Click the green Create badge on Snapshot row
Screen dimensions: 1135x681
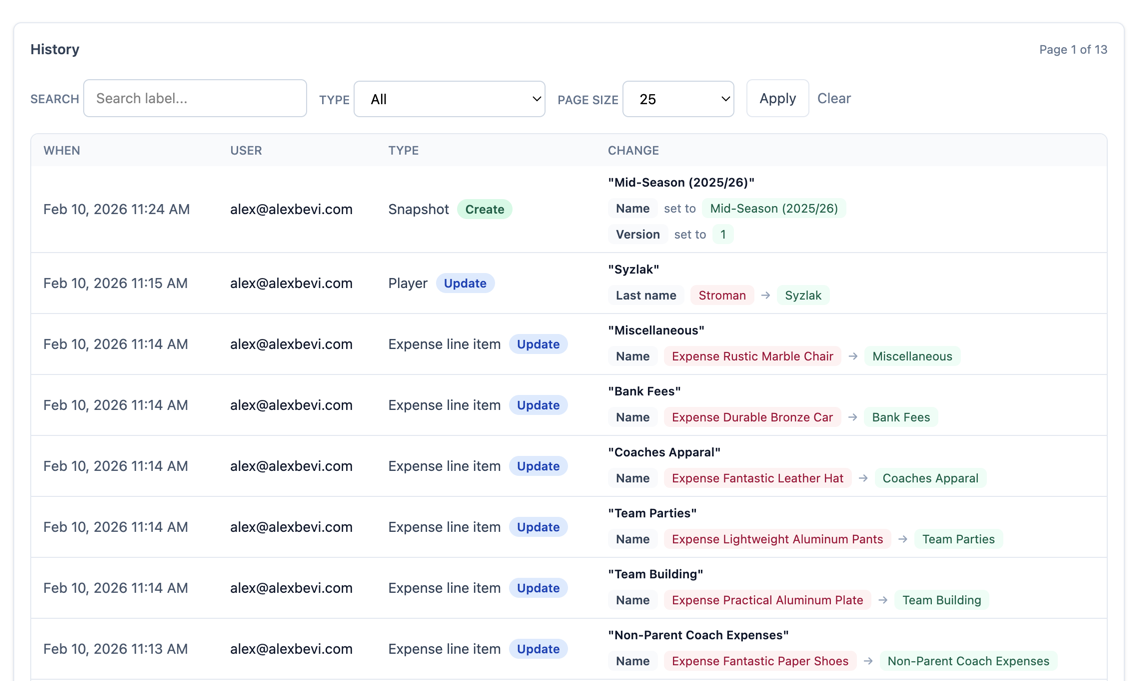coord(484,210)
